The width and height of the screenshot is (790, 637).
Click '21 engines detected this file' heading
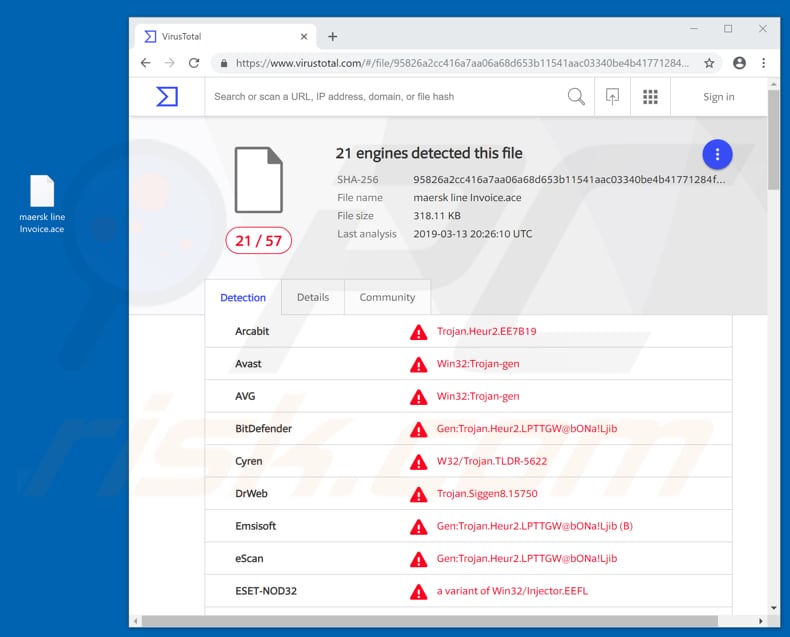point(429,153)
